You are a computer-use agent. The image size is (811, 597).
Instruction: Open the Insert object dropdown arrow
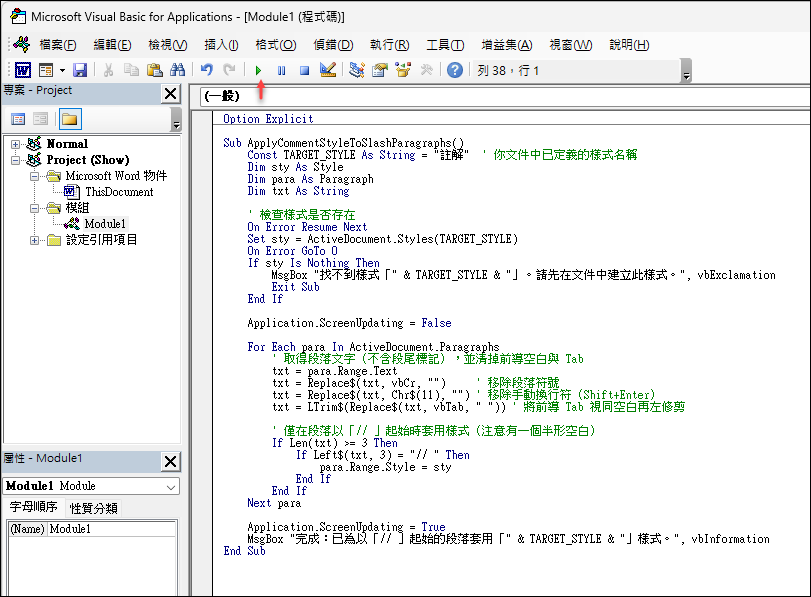pos(62,70)
